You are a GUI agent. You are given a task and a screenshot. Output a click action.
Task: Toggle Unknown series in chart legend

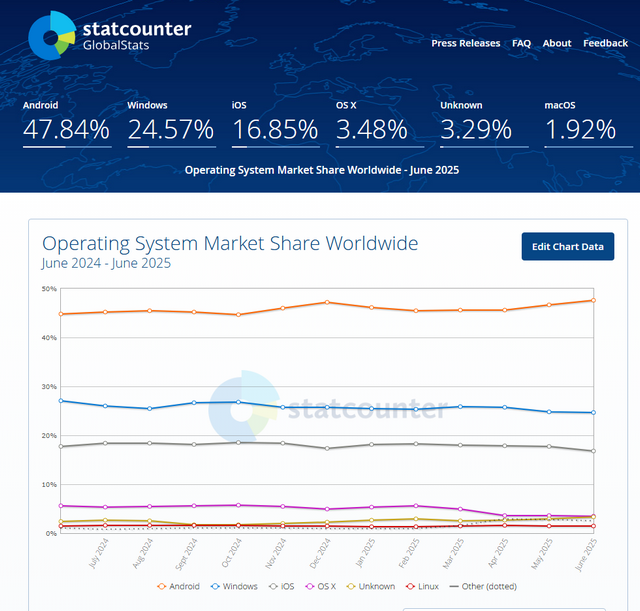click(371, 587)
